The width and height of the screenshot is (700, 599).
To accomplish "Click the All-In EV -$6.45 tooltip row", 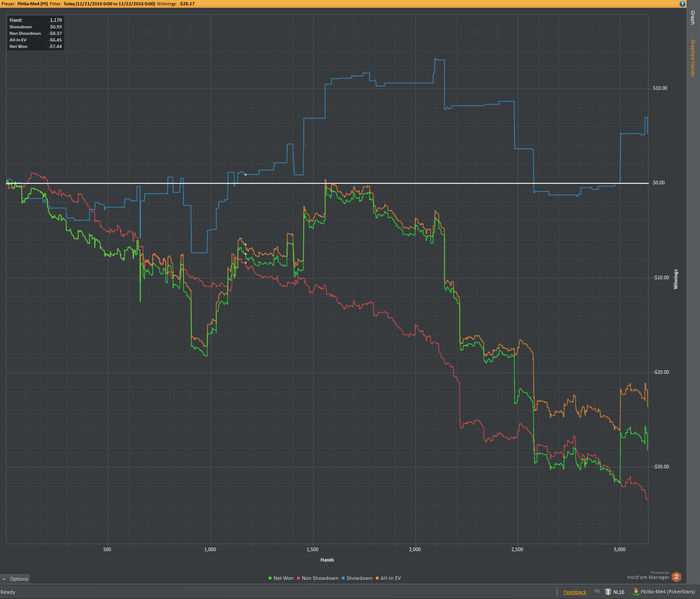I will pos(35,40).
